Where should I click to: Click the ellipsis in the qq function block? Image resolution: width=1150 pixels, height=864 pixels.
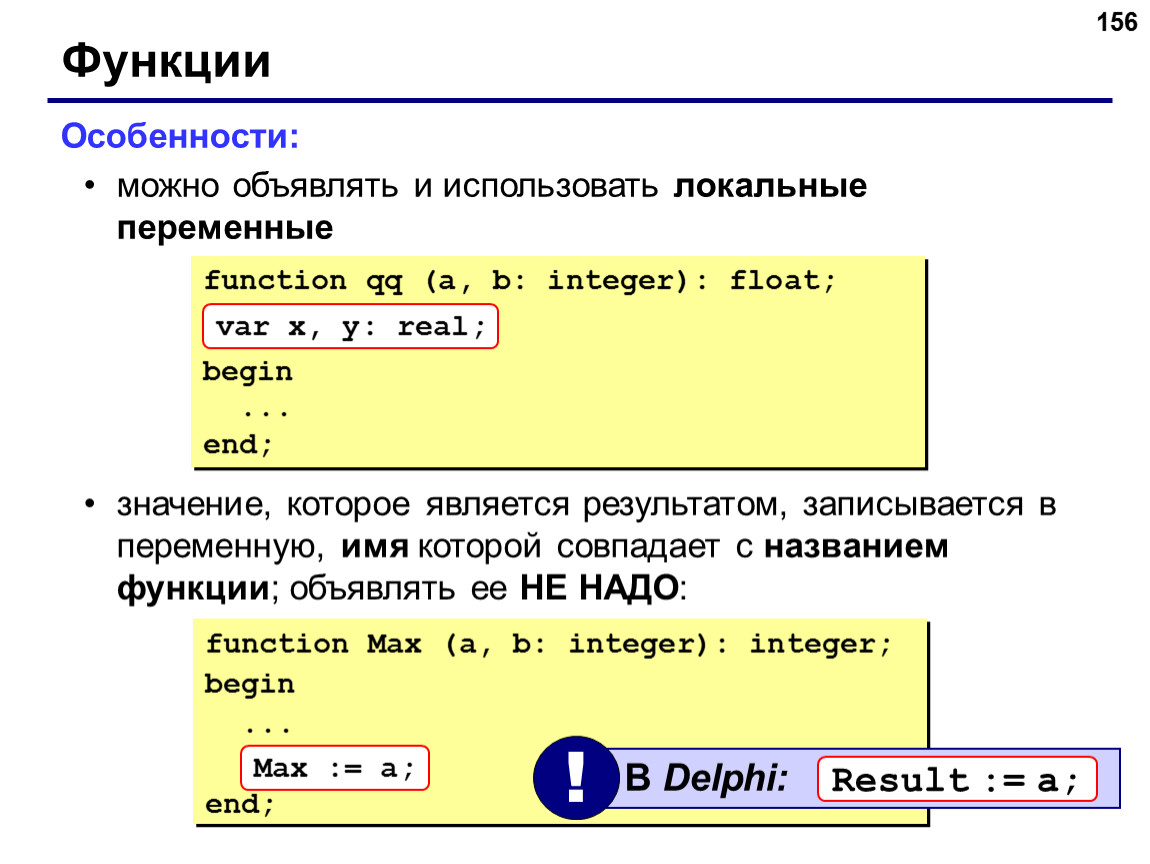[x=265, y=413]
